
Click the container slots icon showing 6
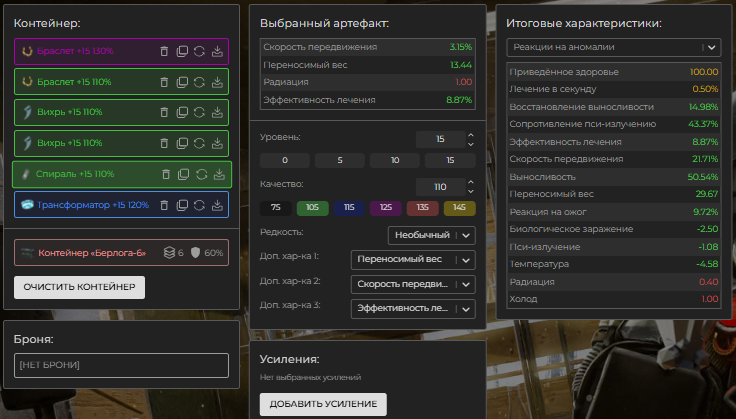point(169,252)
